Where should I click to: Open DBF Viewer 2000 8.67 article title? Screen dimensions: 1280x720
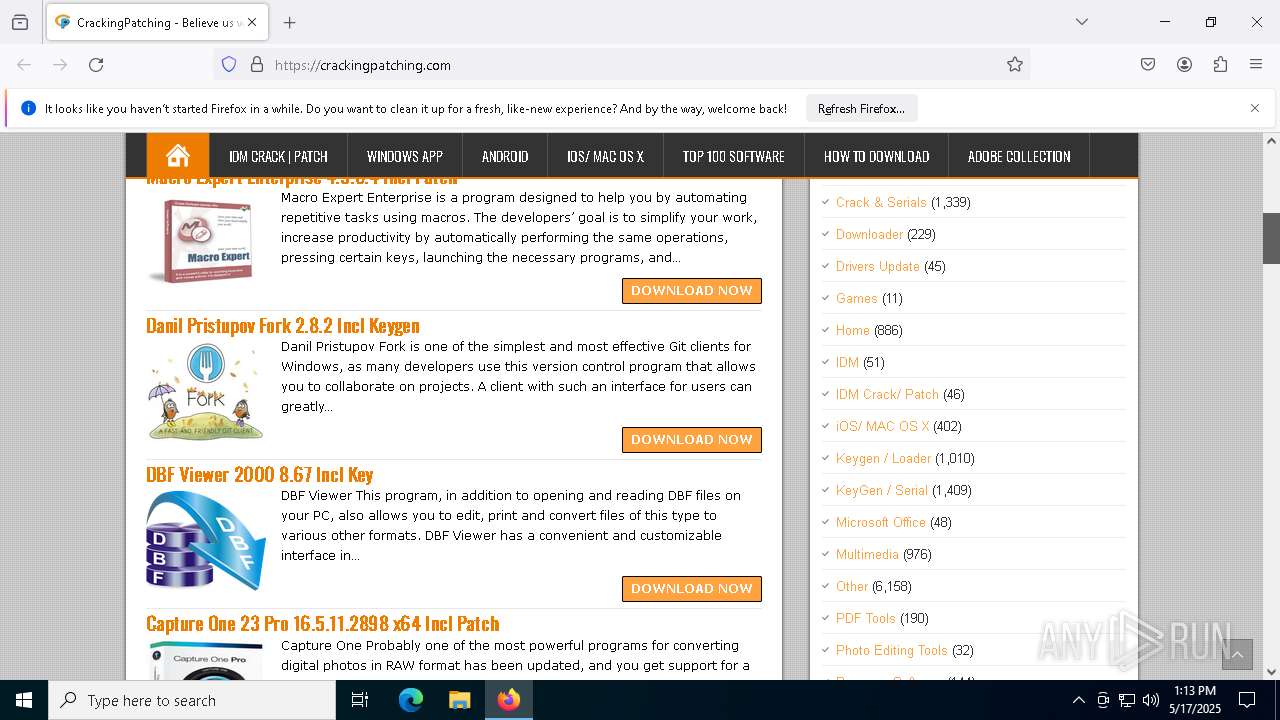click(x=260, y=474)
